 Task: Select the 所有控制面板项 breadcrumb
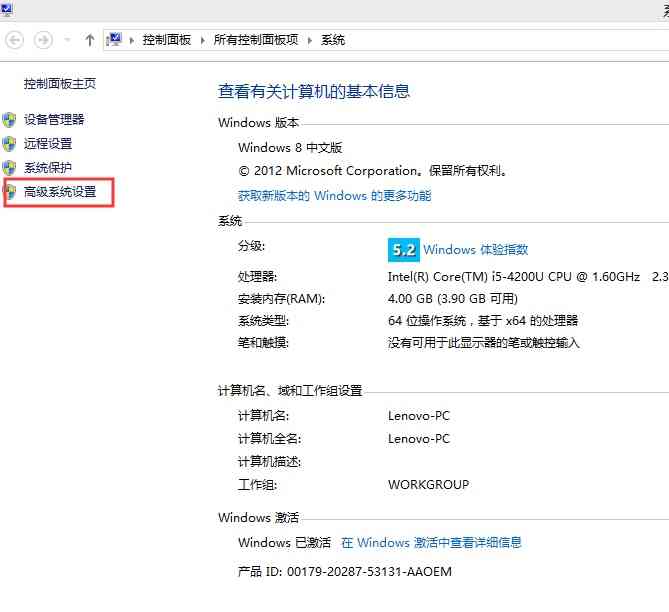click(x=256, y=40)
